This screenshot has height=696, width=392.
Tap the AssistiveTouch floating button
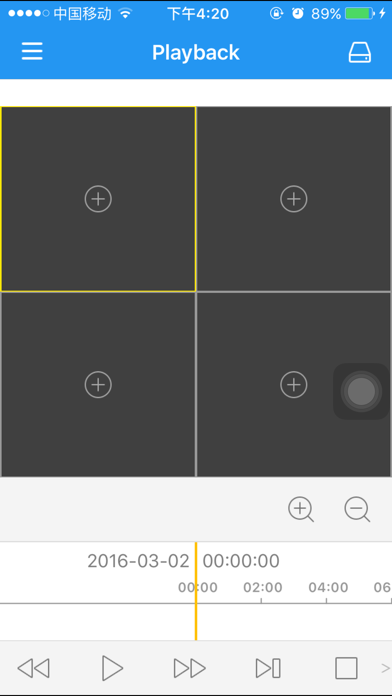click(361, 392)
